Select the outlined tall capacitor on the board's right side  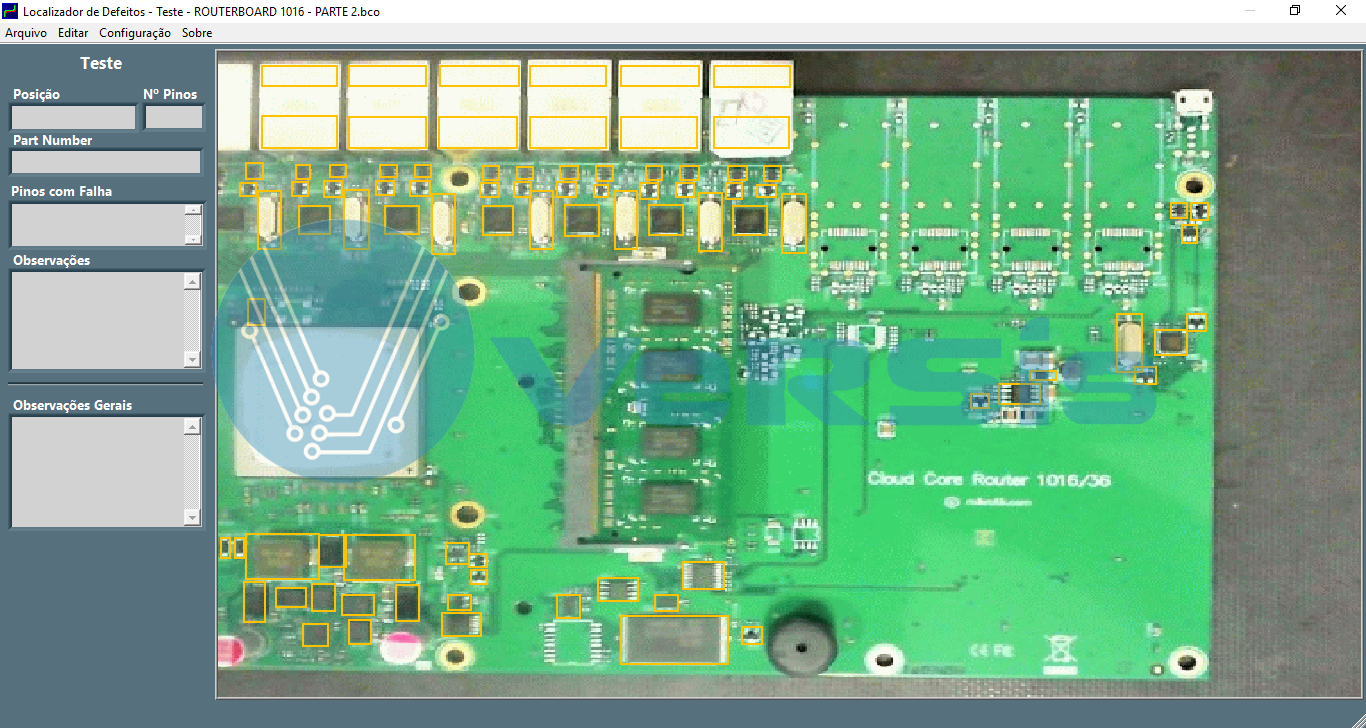[1129, 342]
